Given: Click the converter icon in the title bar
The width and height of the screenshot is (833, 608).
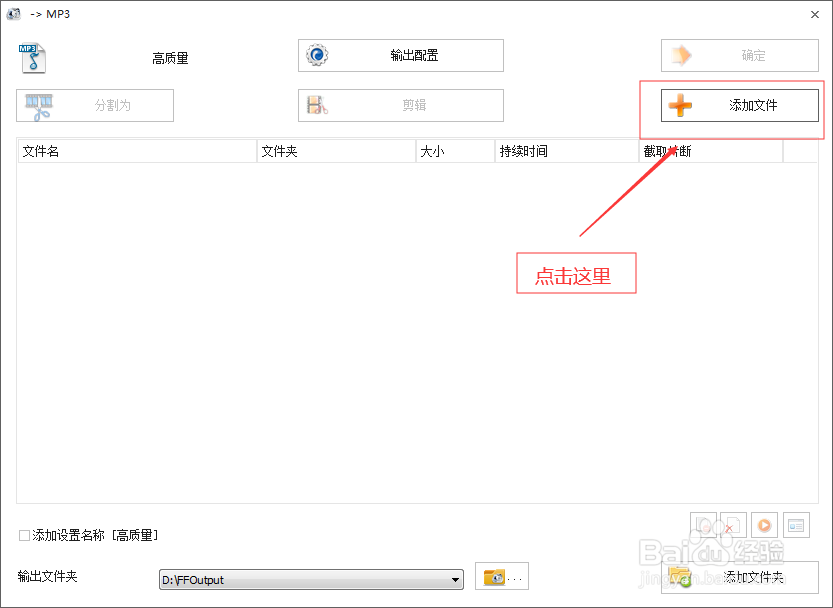Looking at the screenshot, I should click(13, 14).
